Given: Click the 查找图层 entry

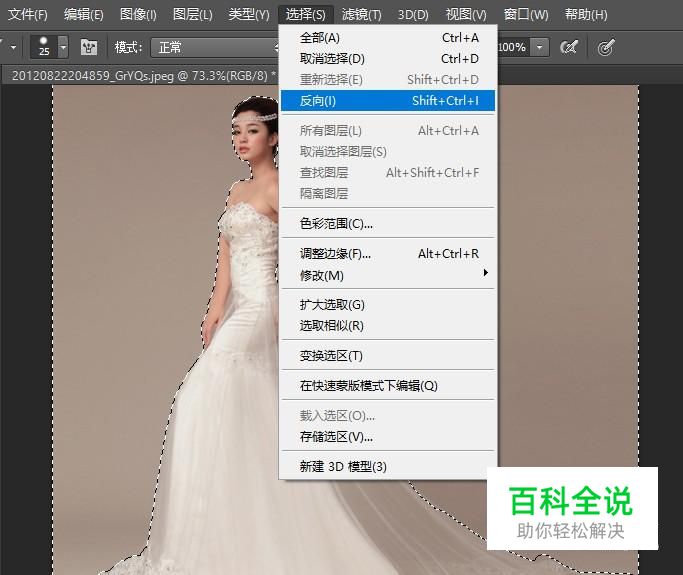Looking at the screenshot, I should coord(388,172).
